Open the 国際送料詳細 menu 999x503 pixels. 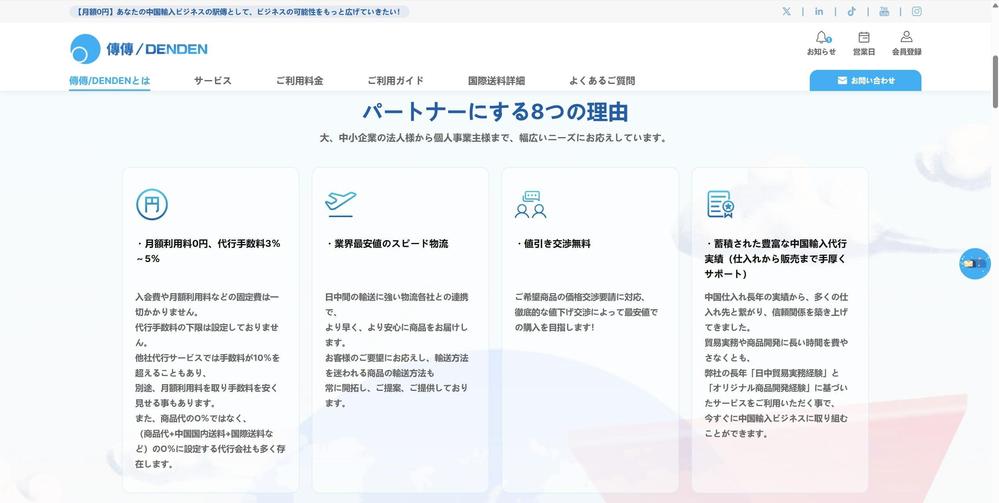click(x=496, y=81)
